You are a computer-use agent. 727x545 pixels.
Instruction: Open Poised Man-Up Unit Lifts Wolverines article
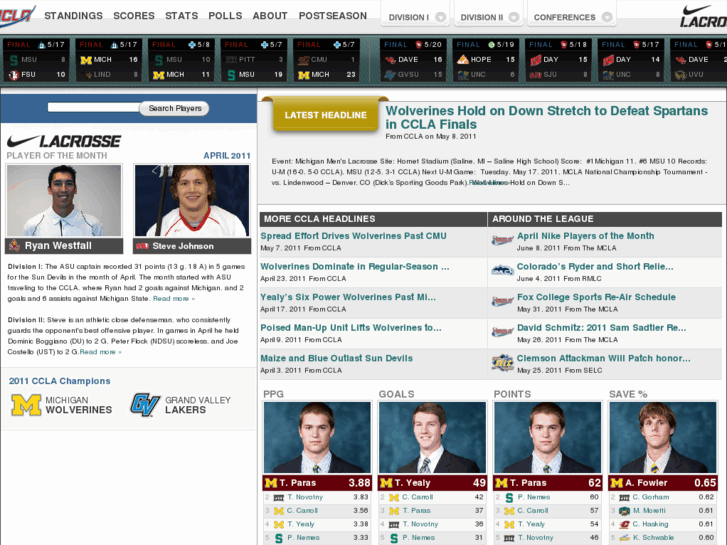coord(351,327)
